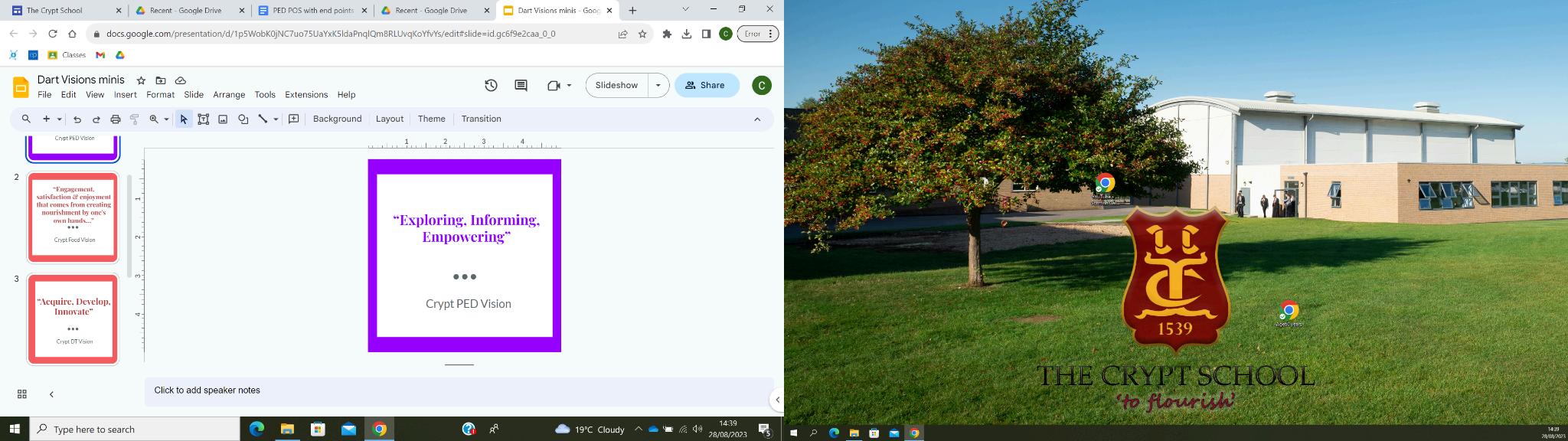Open Chrome extensions puzzle icon
The image size is (1568, 441).
[x=667, y=34]
